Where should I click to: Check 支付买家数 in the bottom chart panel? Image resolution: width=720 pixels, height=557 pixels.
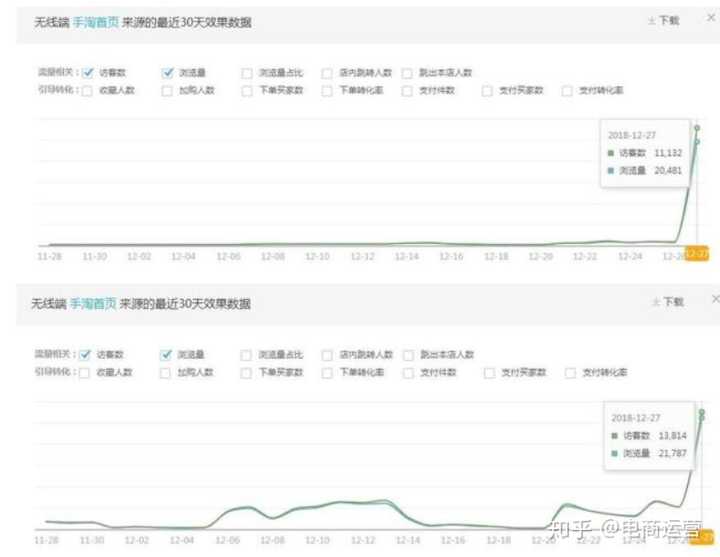(489, 372)
